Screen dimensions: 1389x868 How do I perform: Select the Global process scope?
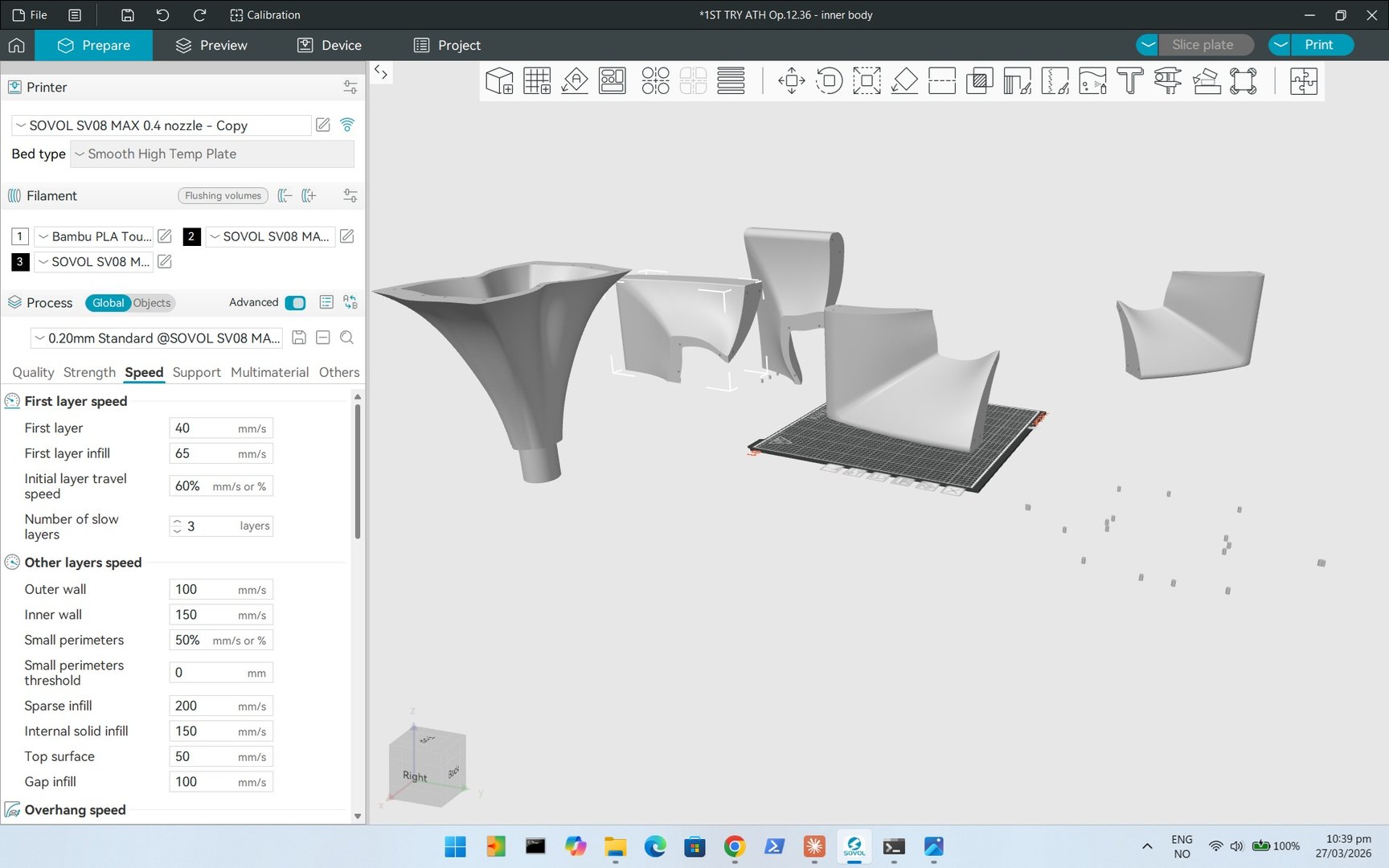click(x=108, y=303)
